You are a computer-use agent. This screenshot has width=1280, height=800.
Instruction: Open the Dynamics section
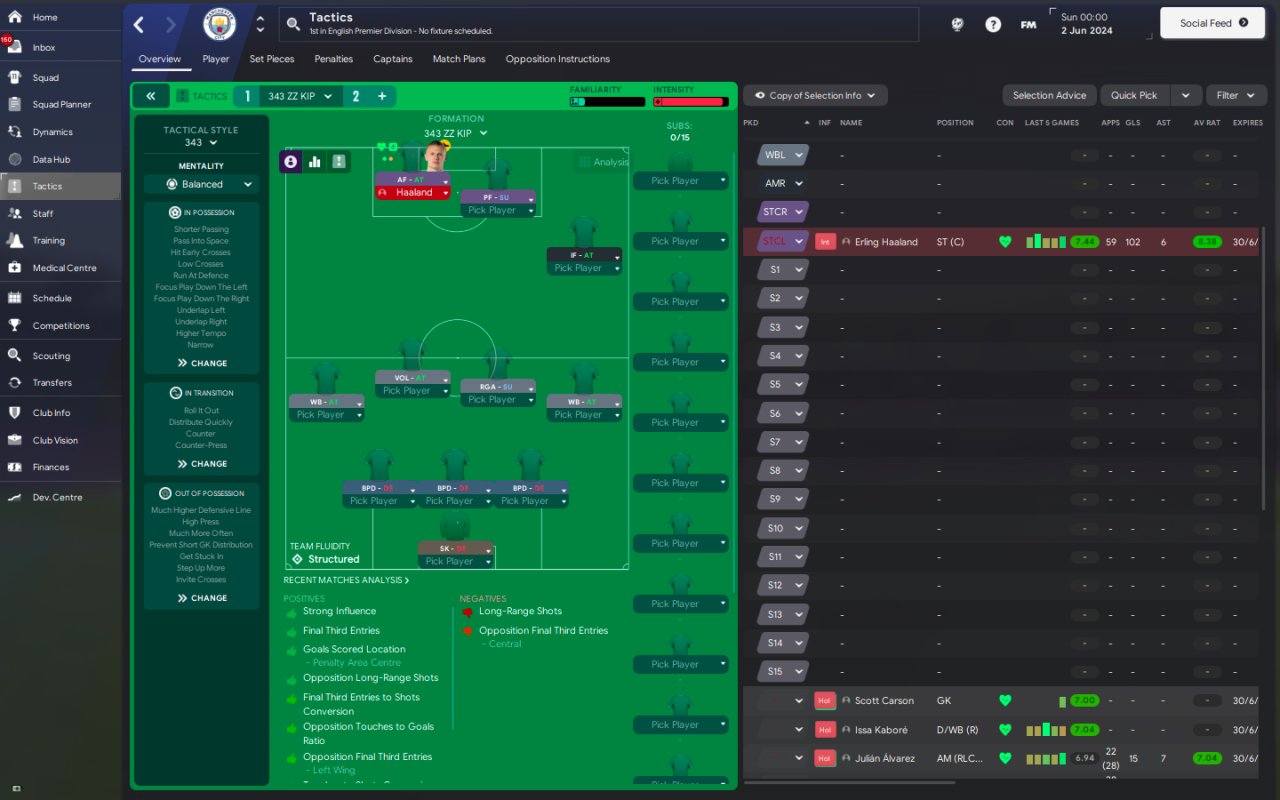coord(52,132)
